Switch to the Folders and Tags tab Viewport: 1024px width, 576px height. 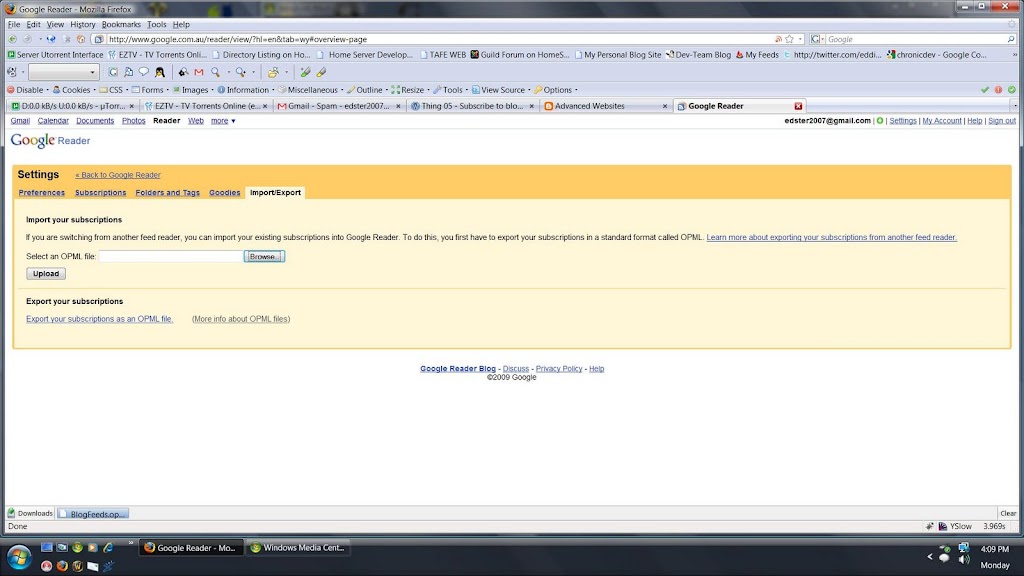(x=168, y=193)
